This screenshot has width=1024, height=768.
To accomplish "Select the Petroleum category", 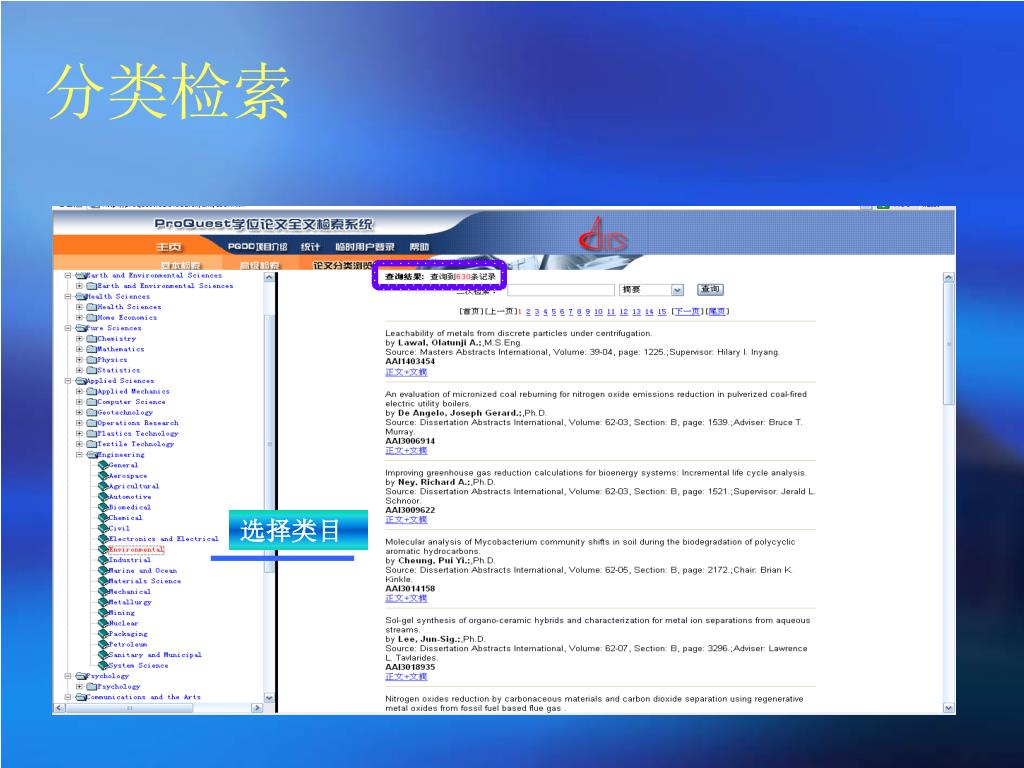I will pos(128,644).
